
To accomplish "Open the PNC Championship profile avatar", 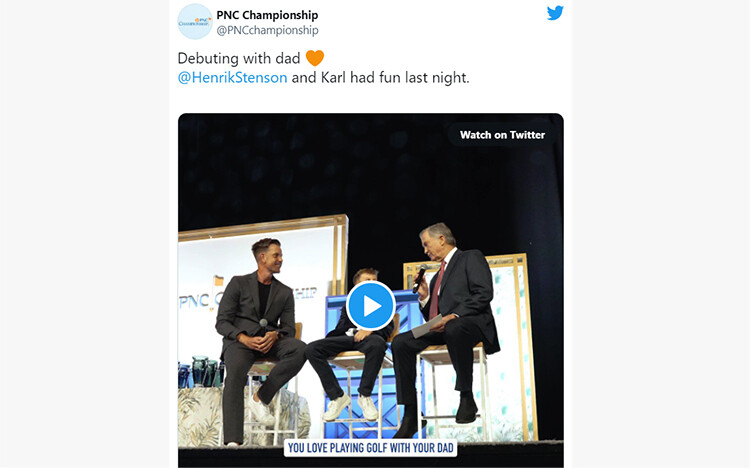I will 195,22.
